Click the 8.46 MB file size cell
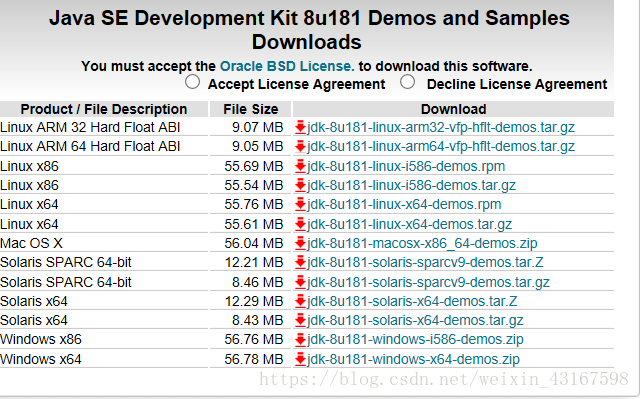 point(250,282)
